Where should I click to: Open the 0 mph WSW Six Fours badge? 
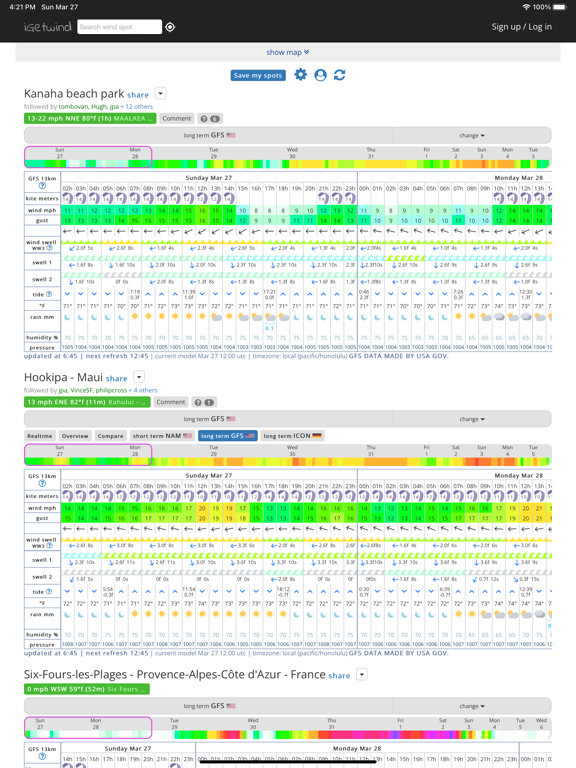(x=87, y=689)
